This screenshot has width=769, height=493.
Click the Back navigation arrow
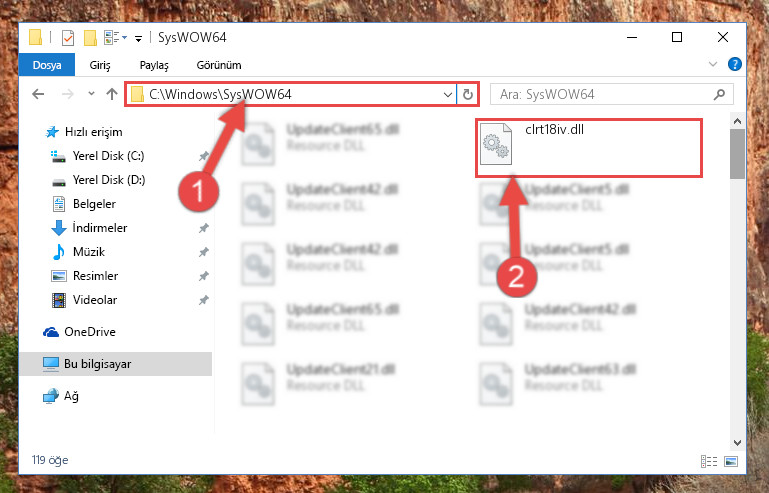coord(38,94)
